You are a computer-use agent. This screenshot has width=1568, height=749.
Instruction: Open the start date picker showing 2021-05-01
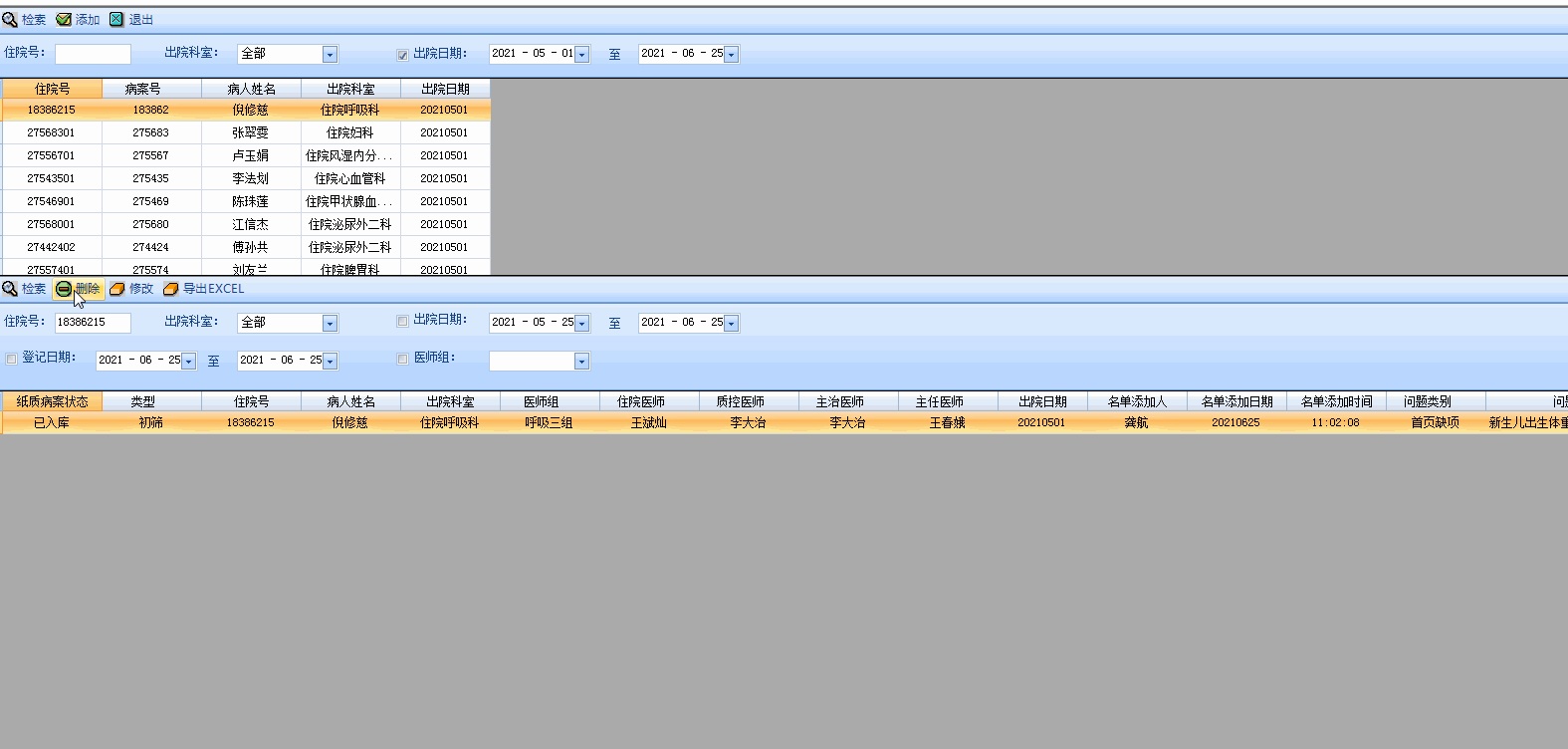pyautogui.click(x=581, y=55)
